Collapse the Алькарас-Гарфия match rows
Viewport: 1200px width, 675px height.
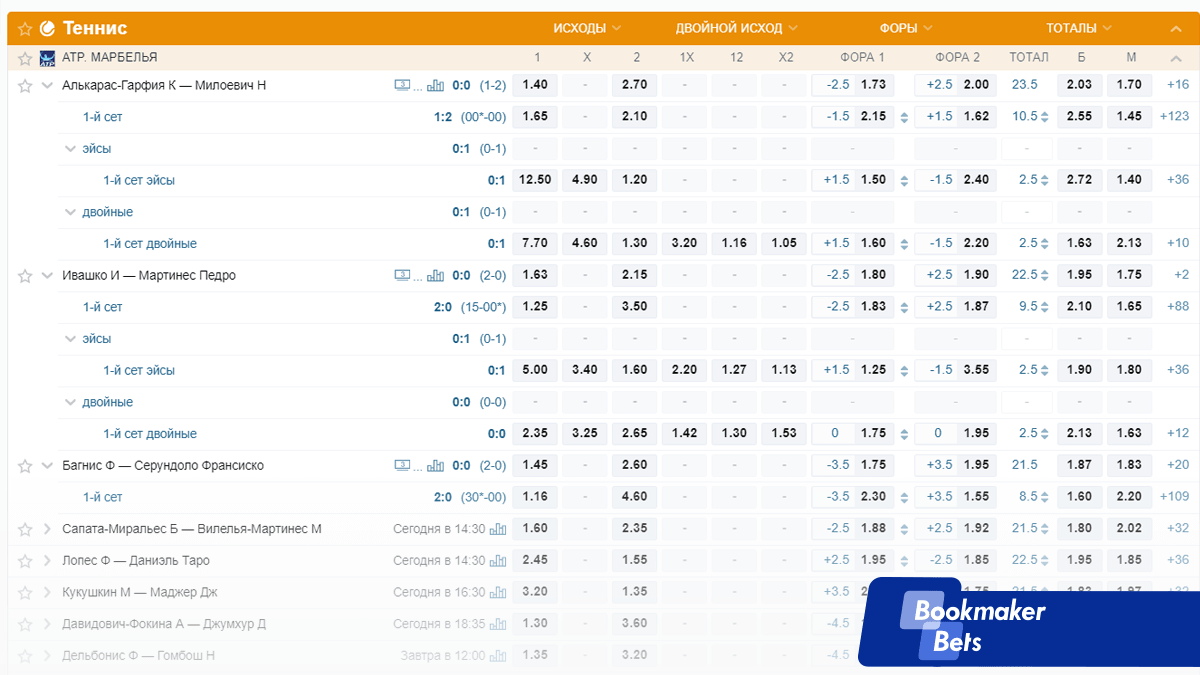coord(47,85)
